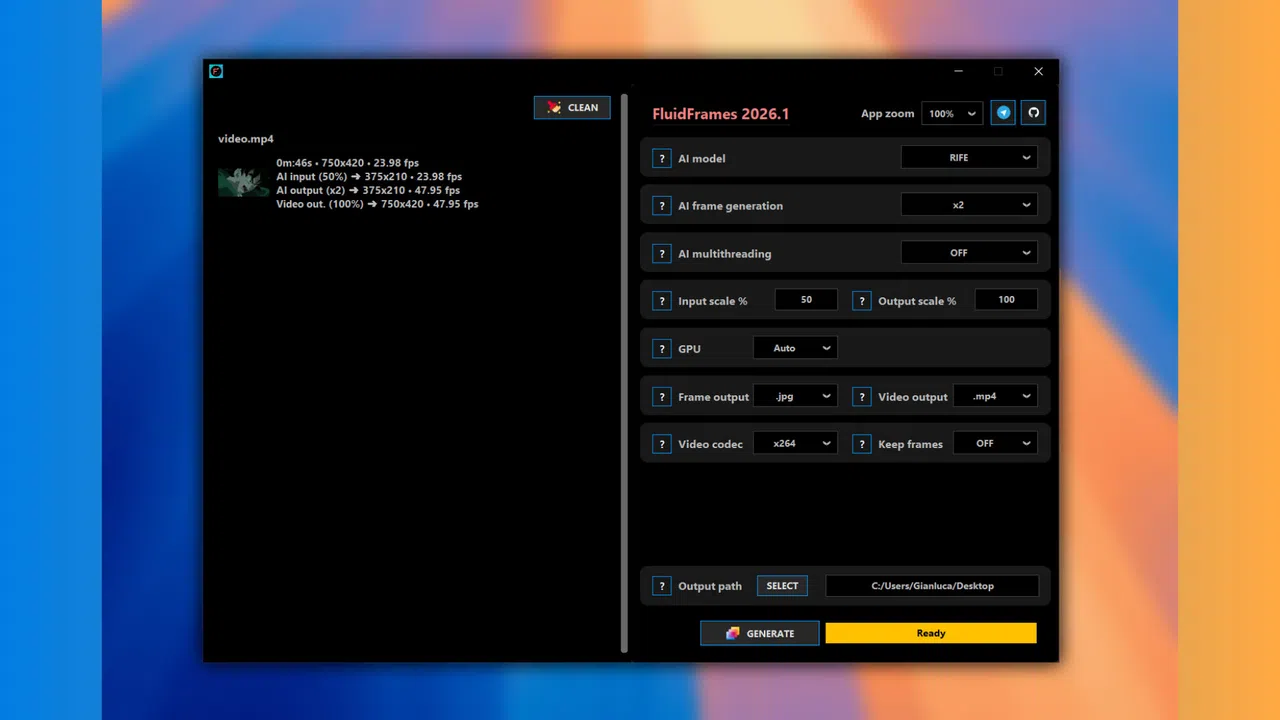The height and width of the screenshot is (720, 1280).
Task: Click the GENERATE button
Action: pos(760,633)
